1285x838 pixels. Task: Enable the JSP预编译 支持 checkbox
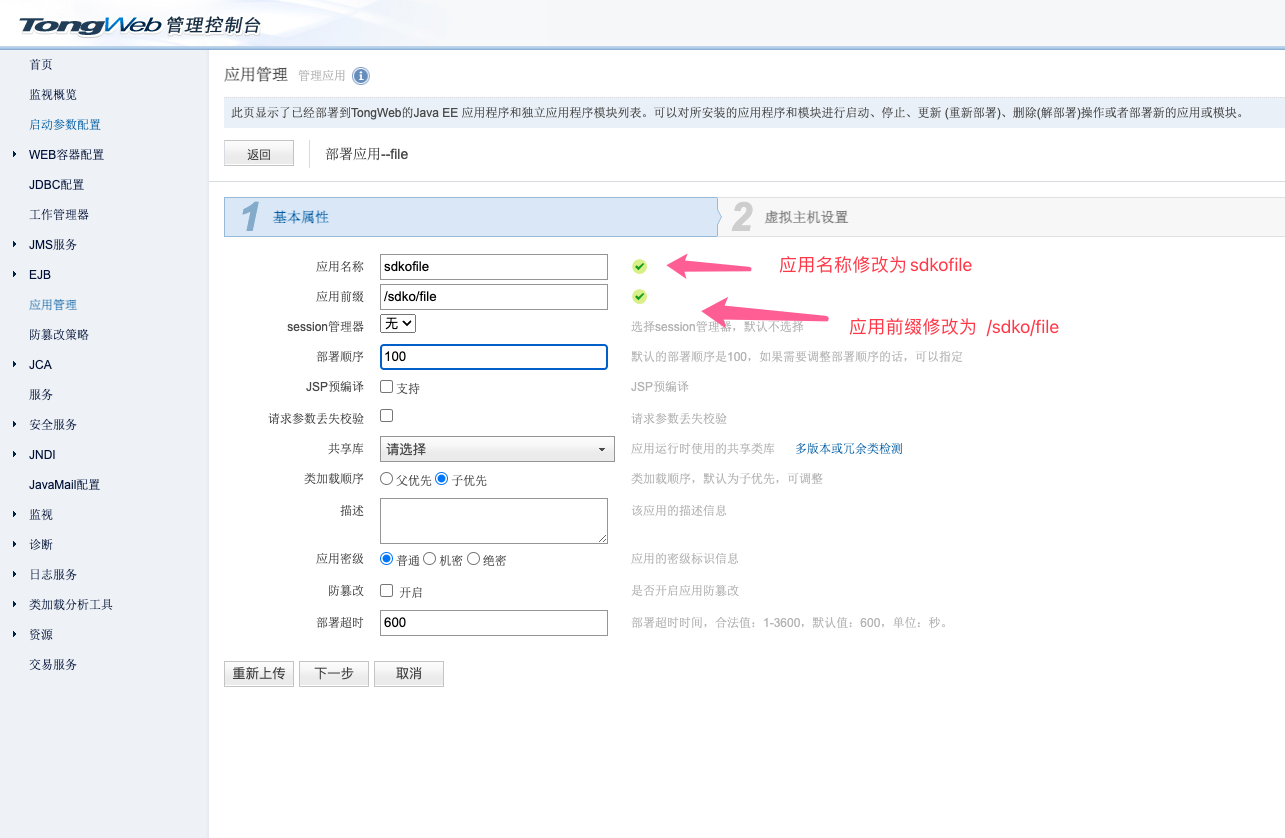click(x=387, y=387)
